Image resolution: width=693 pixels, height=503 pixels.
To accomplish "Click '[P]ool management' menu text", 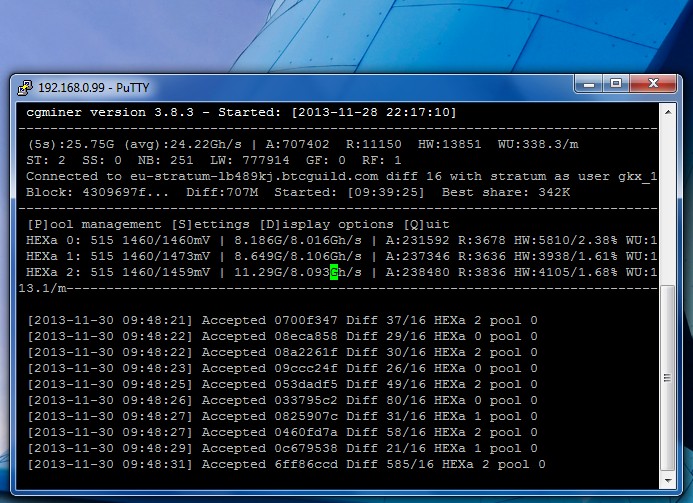I will 94,225.
